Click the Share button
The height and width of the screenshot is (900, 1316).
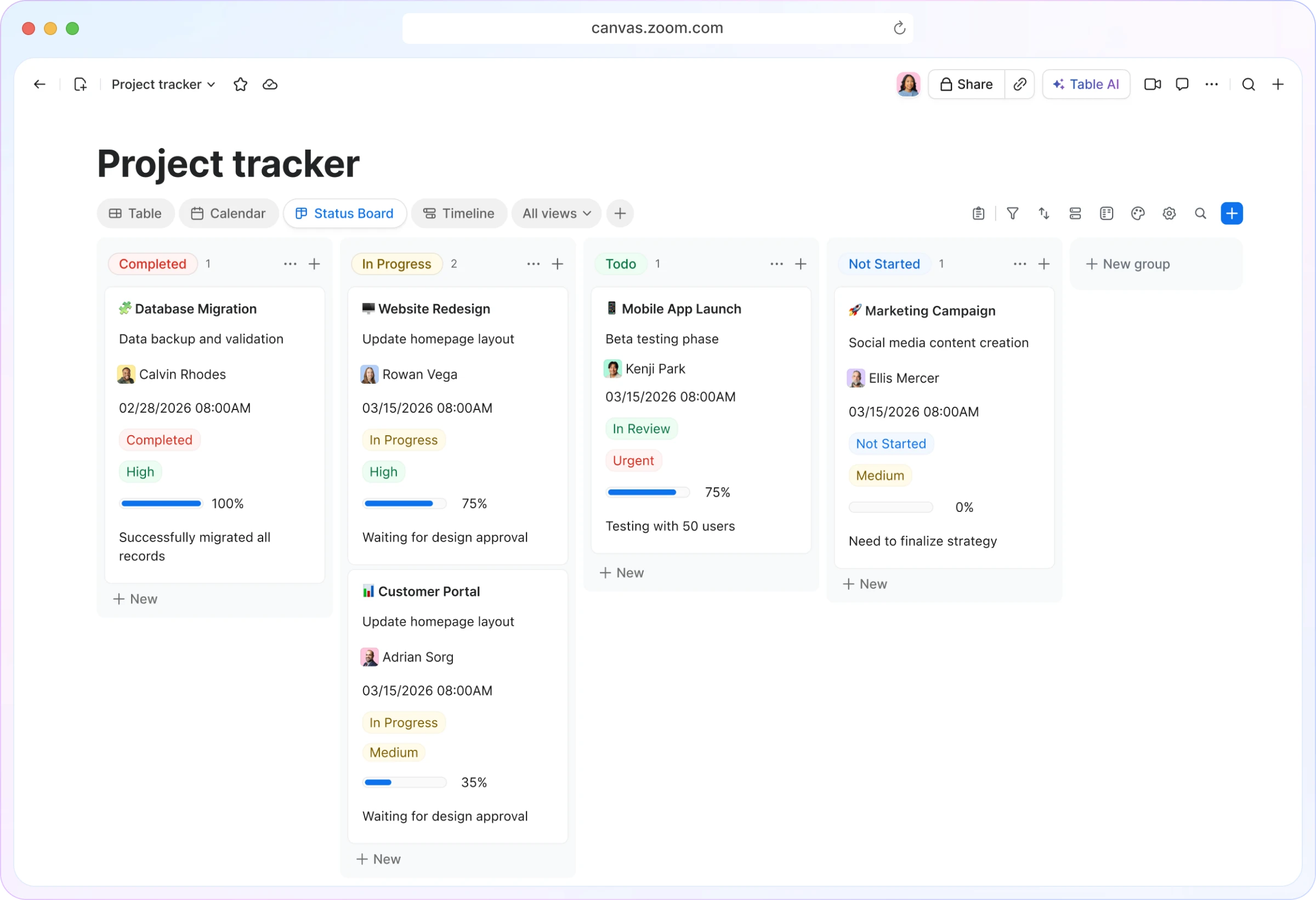click(967, 84)
